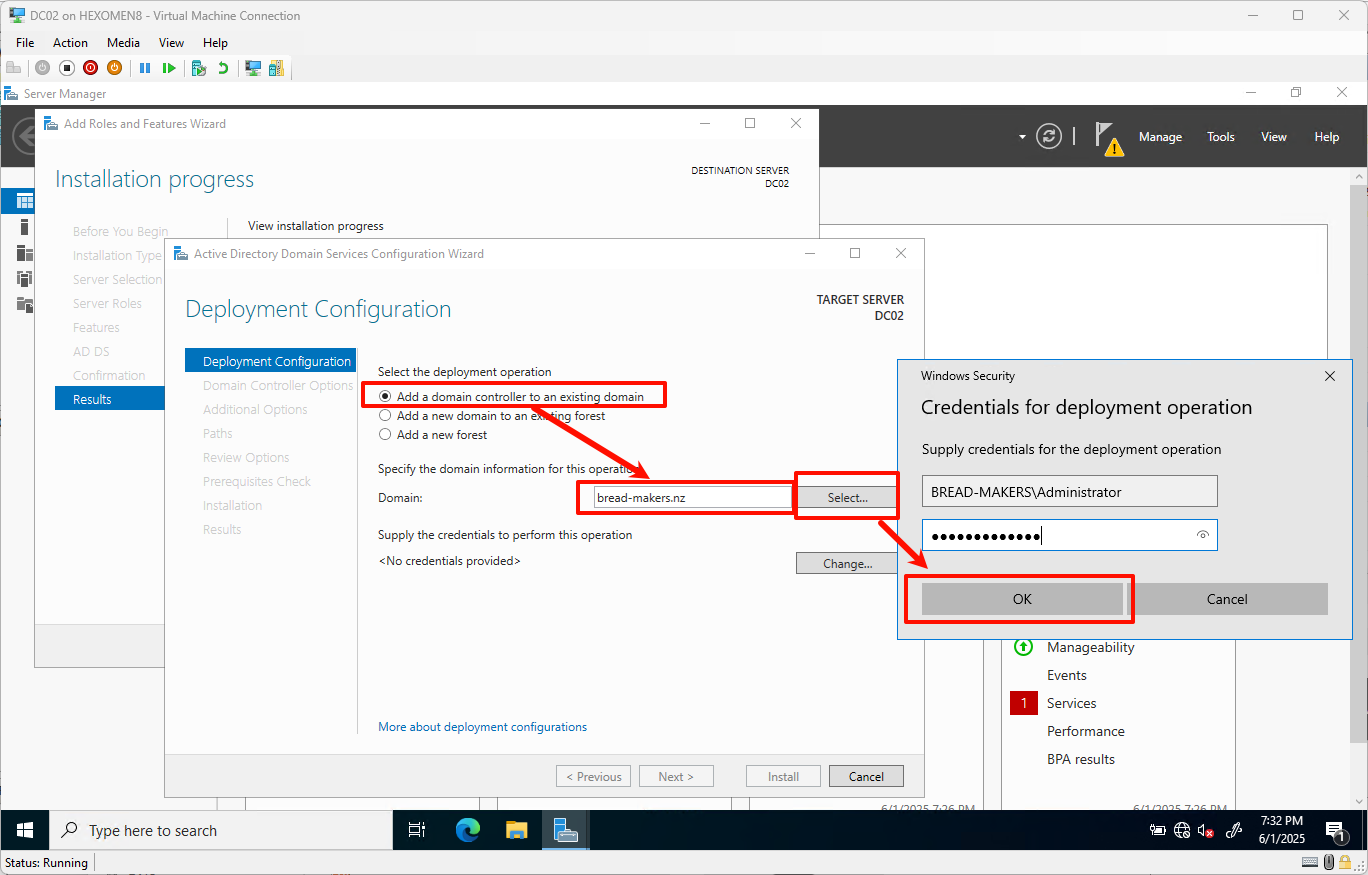Confirm credentials with the OK button
This screenshot has height=875, width=1368.
1022,599
